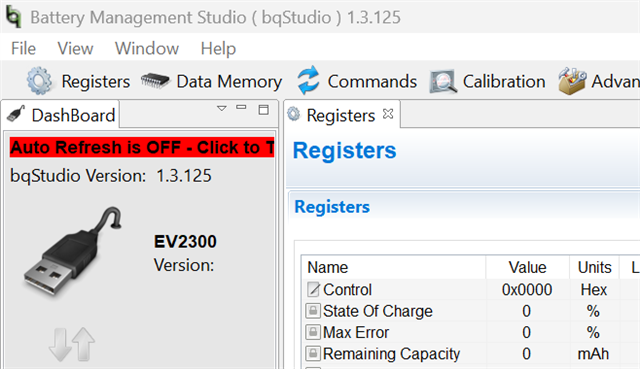Open Data Memory chip icon
Viewport: 640px width, 369px height.
click(x=155, y=80)
